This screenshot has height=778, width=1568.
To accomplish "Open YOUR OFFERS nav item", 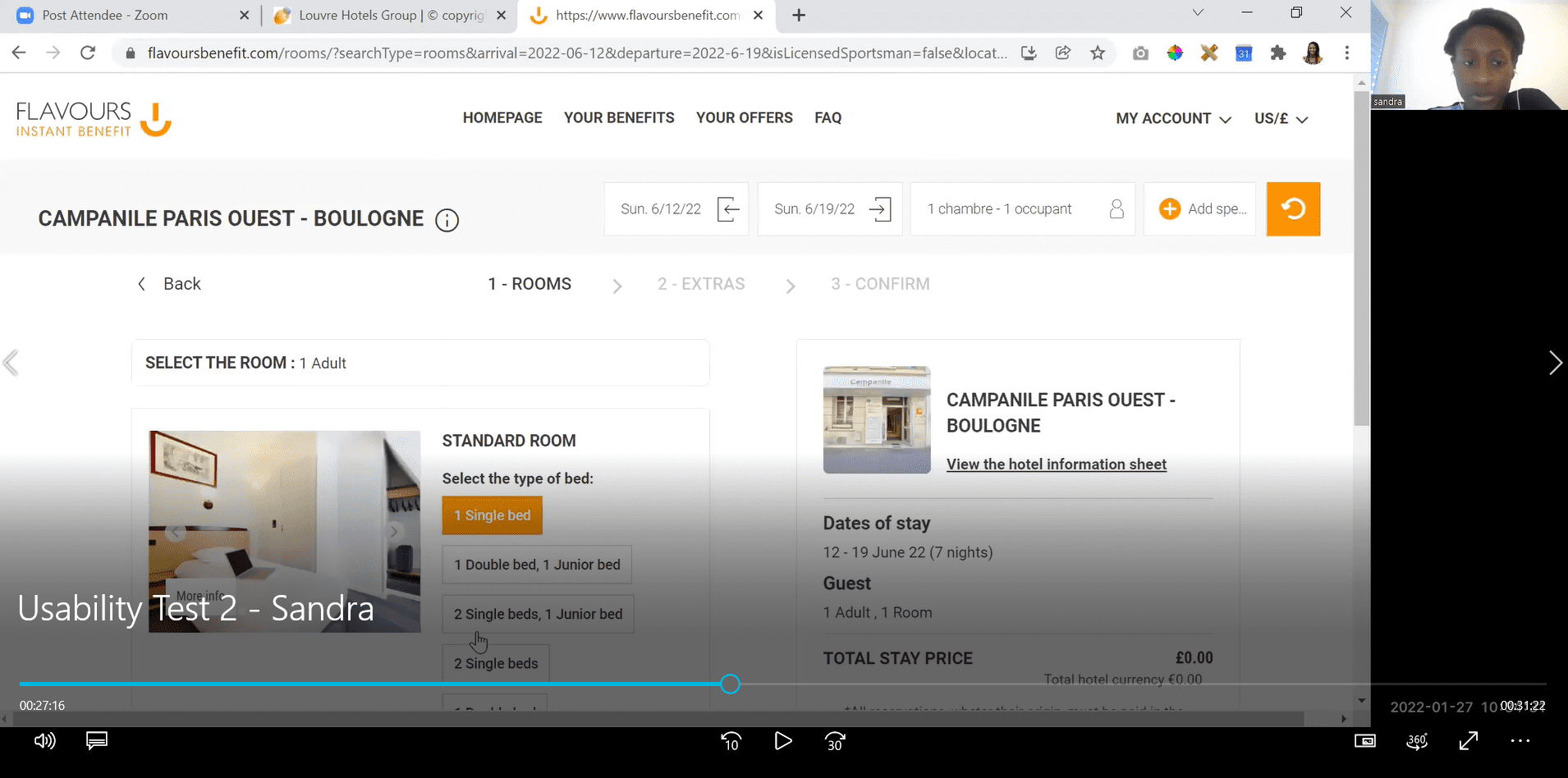I will pyautogui.click(x=745, y=118).
